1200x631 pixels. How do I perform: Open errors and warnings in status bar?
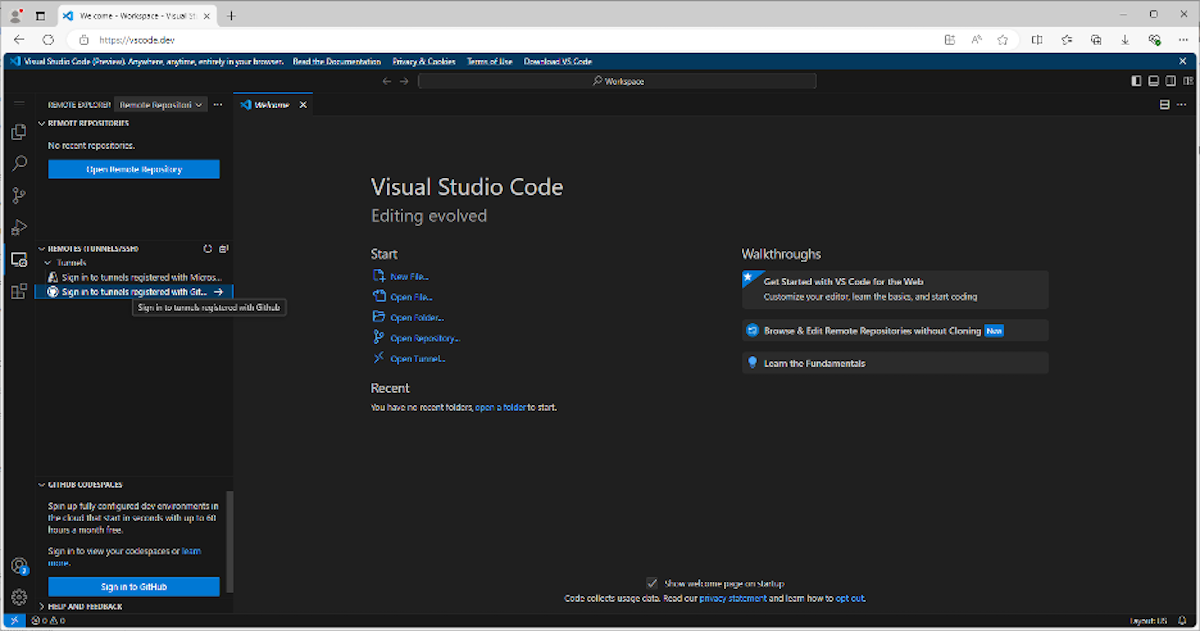(x=48, y=621)
